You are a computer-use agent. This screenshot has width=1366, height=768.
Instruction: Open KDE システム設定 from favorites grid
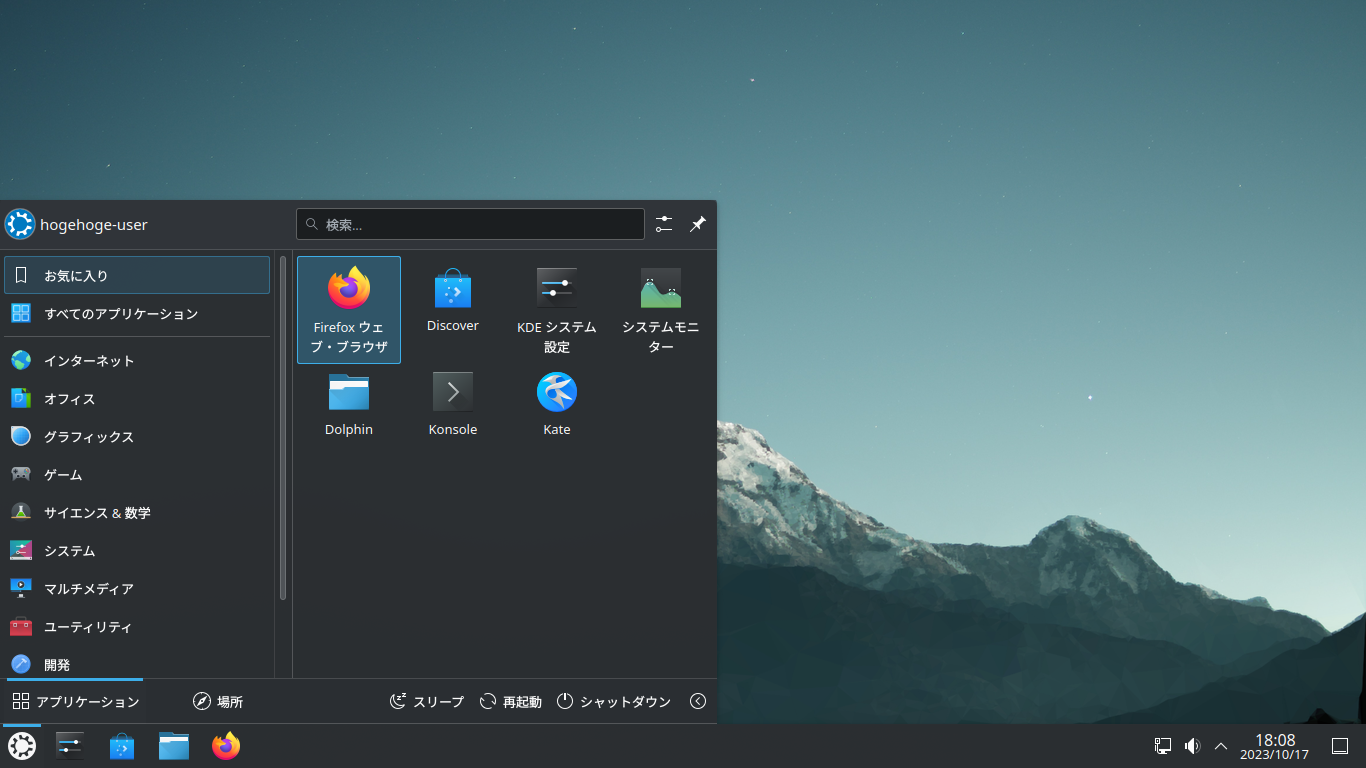coord(557,310)
